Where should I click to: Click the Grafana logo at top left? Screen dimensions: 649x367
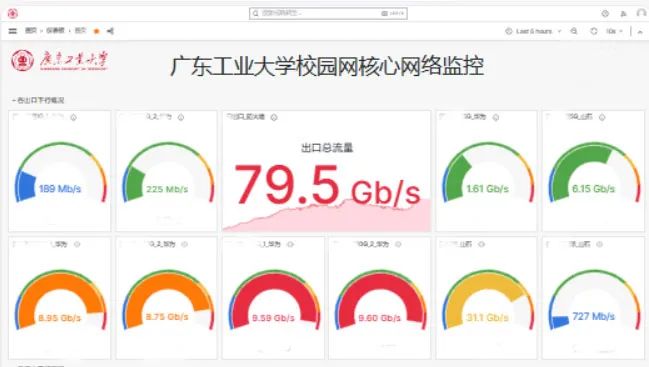point(13,14)
